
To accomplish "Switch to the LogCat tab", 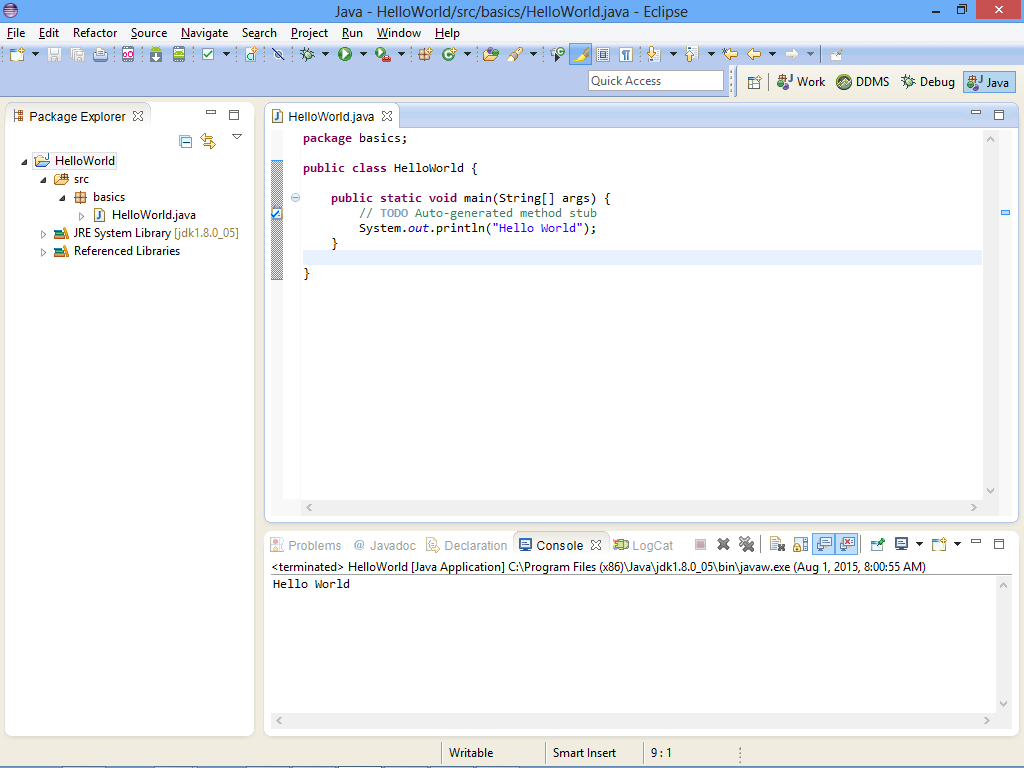I will [643, 545].
